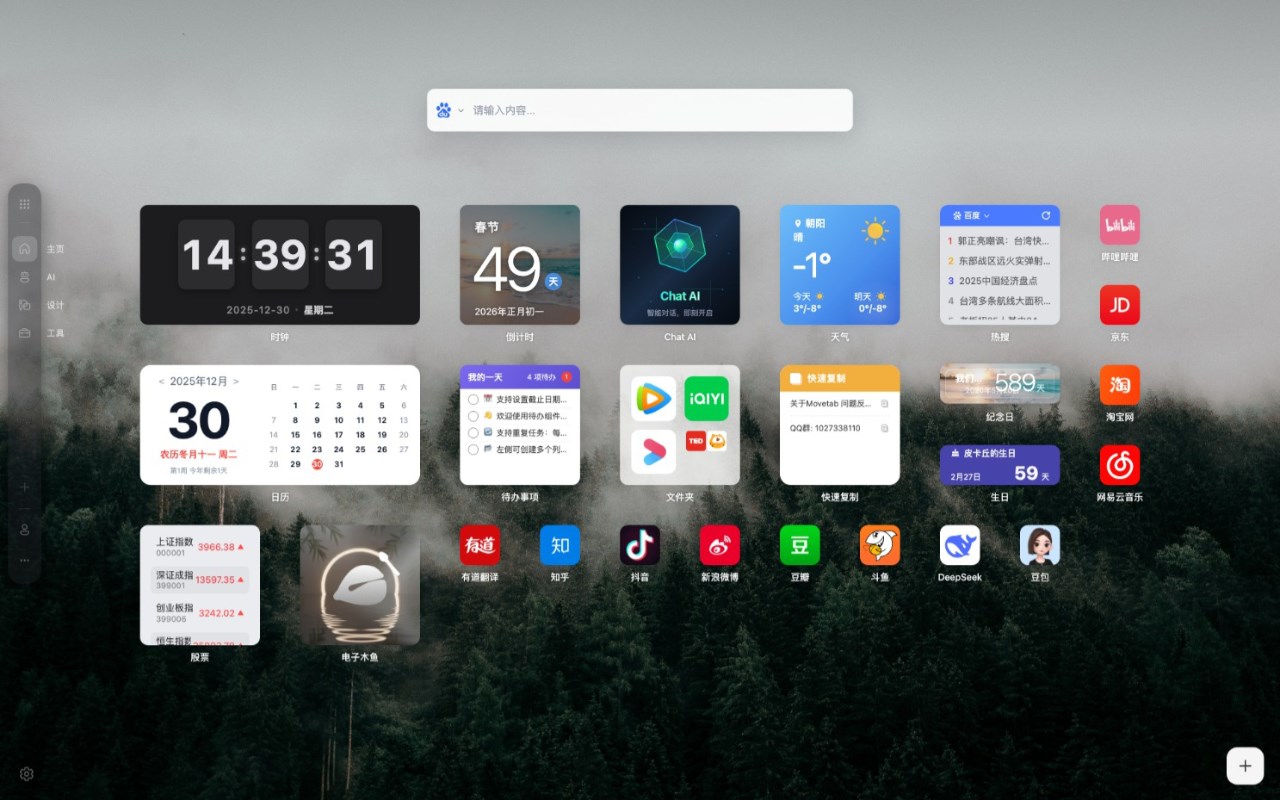Click the 创业板指 stock row
Screen dimensions: 1280x800
199,612
